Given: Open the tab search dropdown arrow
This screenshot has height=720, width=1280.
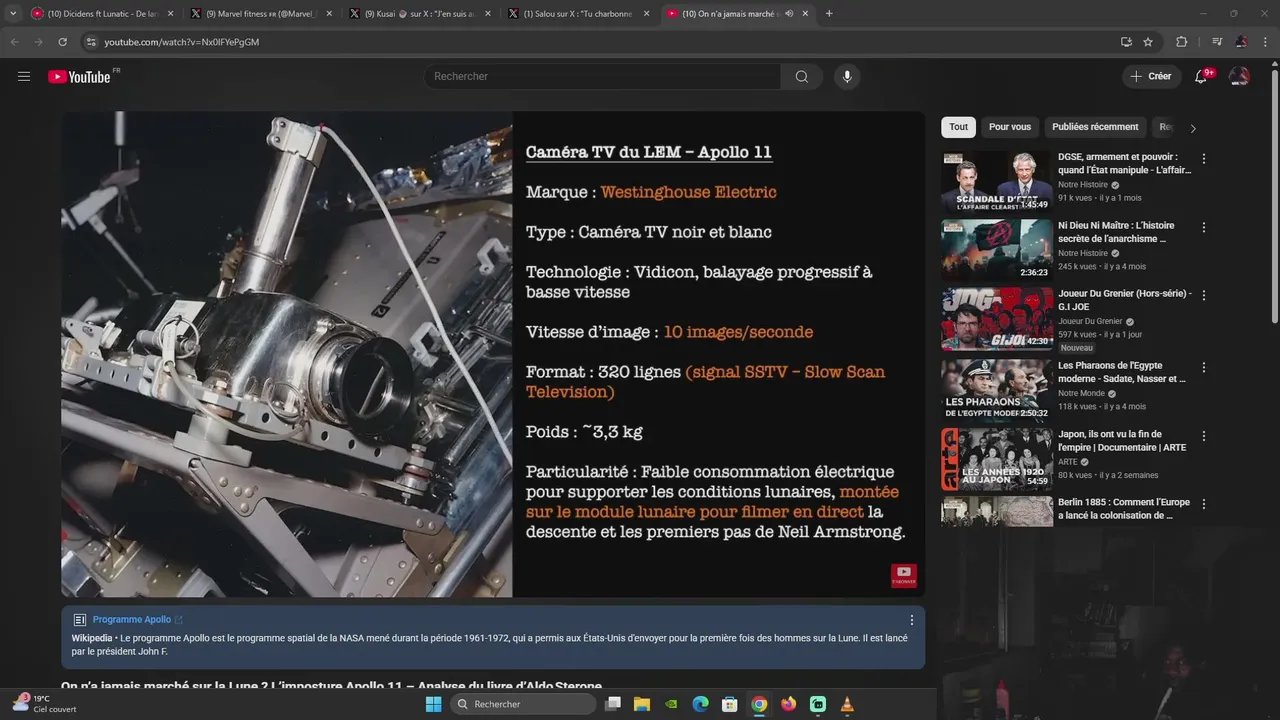Looking at the screenshot, I should (x=13, y=14).
